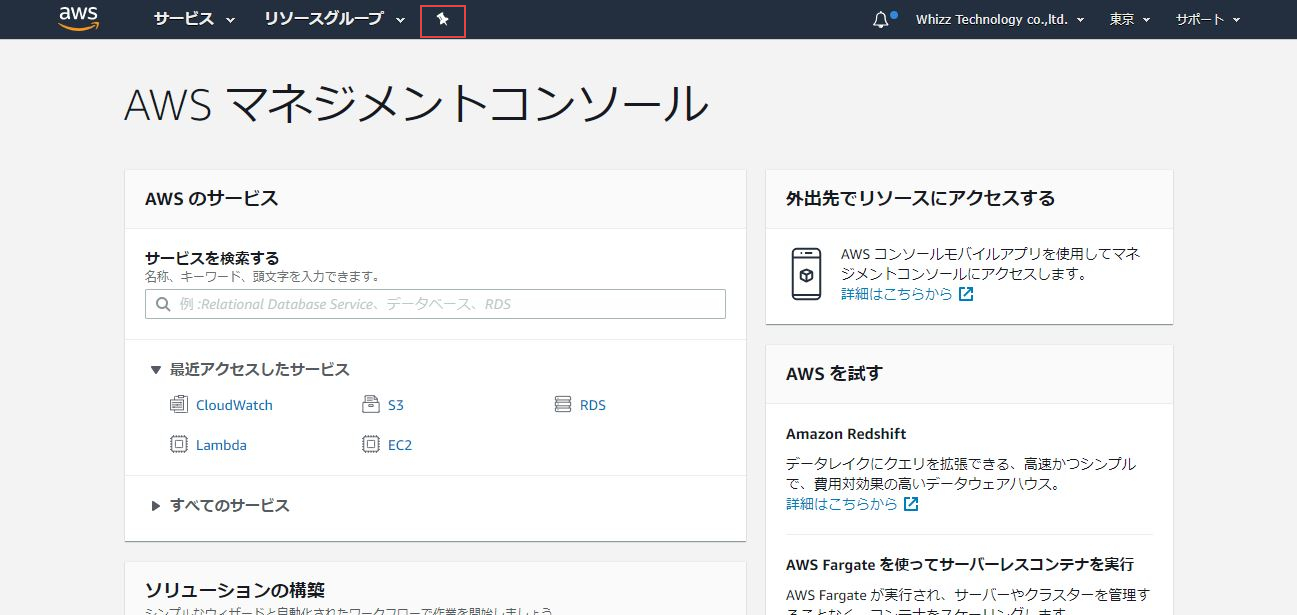Screen dimensions: 1297x615
Task: Click the mobile app phone icon
Action: (808, 272)
